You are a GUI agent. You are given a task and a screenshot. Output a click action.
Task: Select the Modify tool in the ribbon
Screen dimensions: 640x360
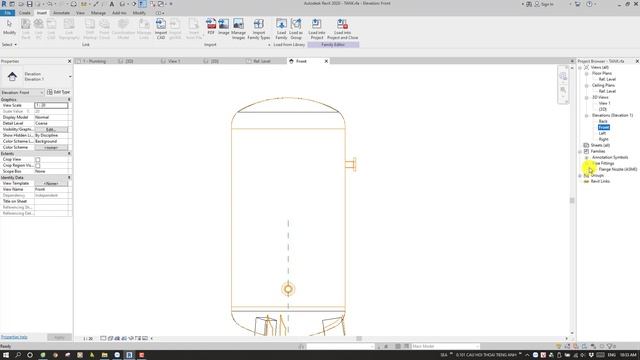tap(9, 28)
